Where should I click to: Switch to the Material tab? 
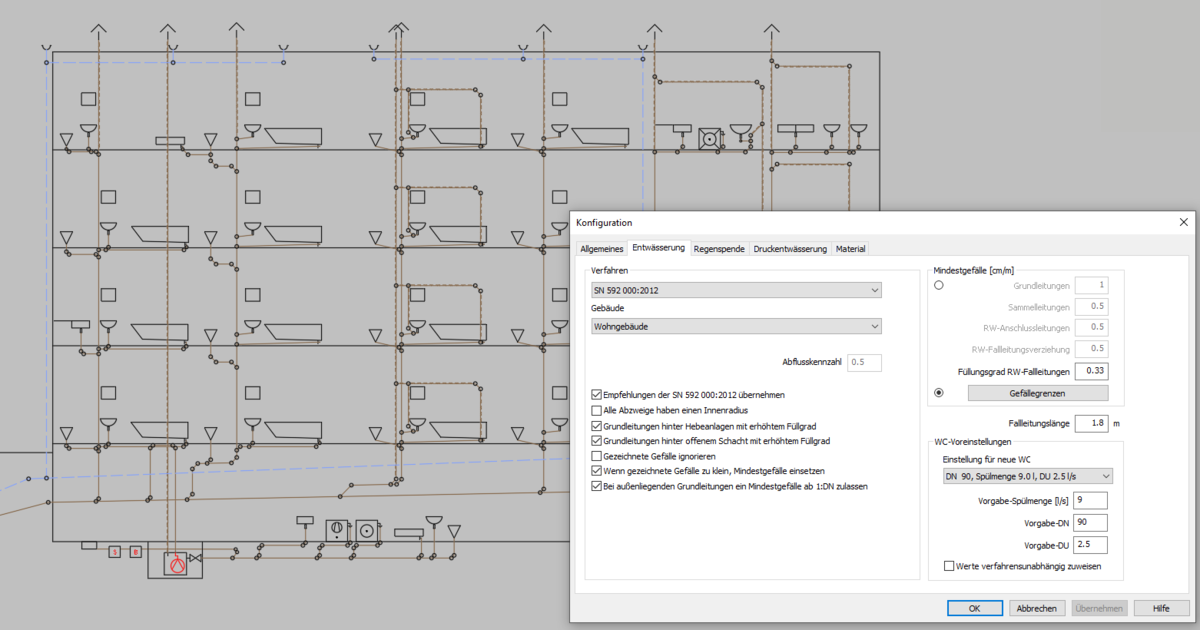point(850,248)
